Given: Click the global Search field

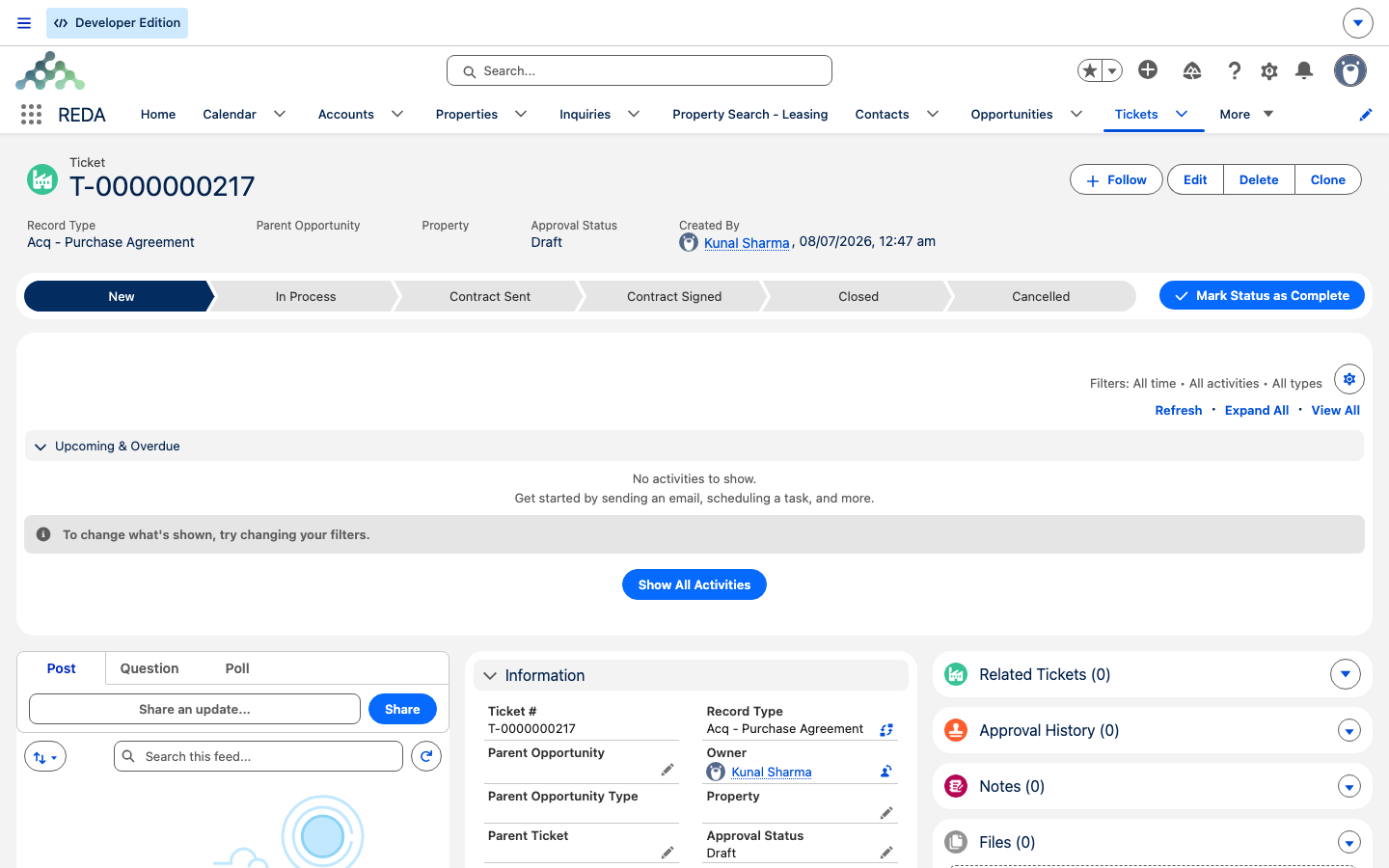Looking at the screenshot, I should 640,70.
